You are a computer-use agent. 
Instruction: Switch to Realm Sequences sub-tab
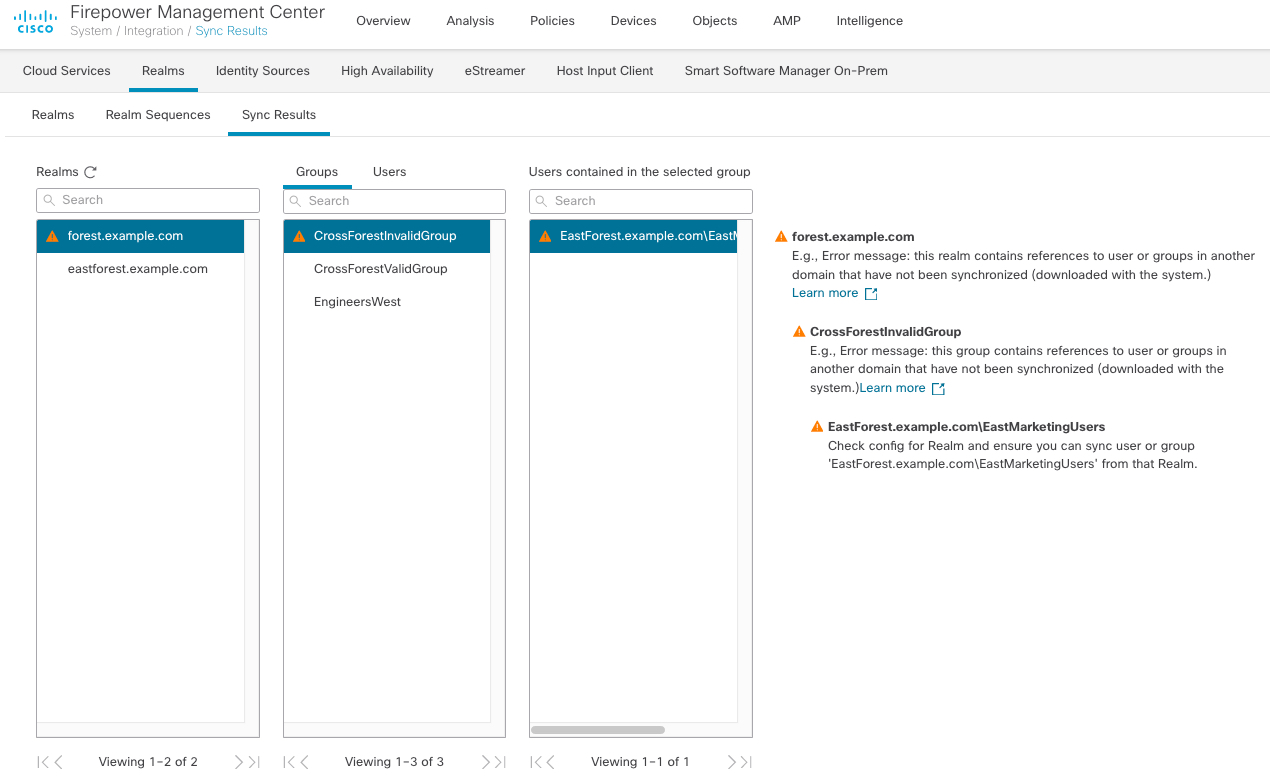click(158, 115)
